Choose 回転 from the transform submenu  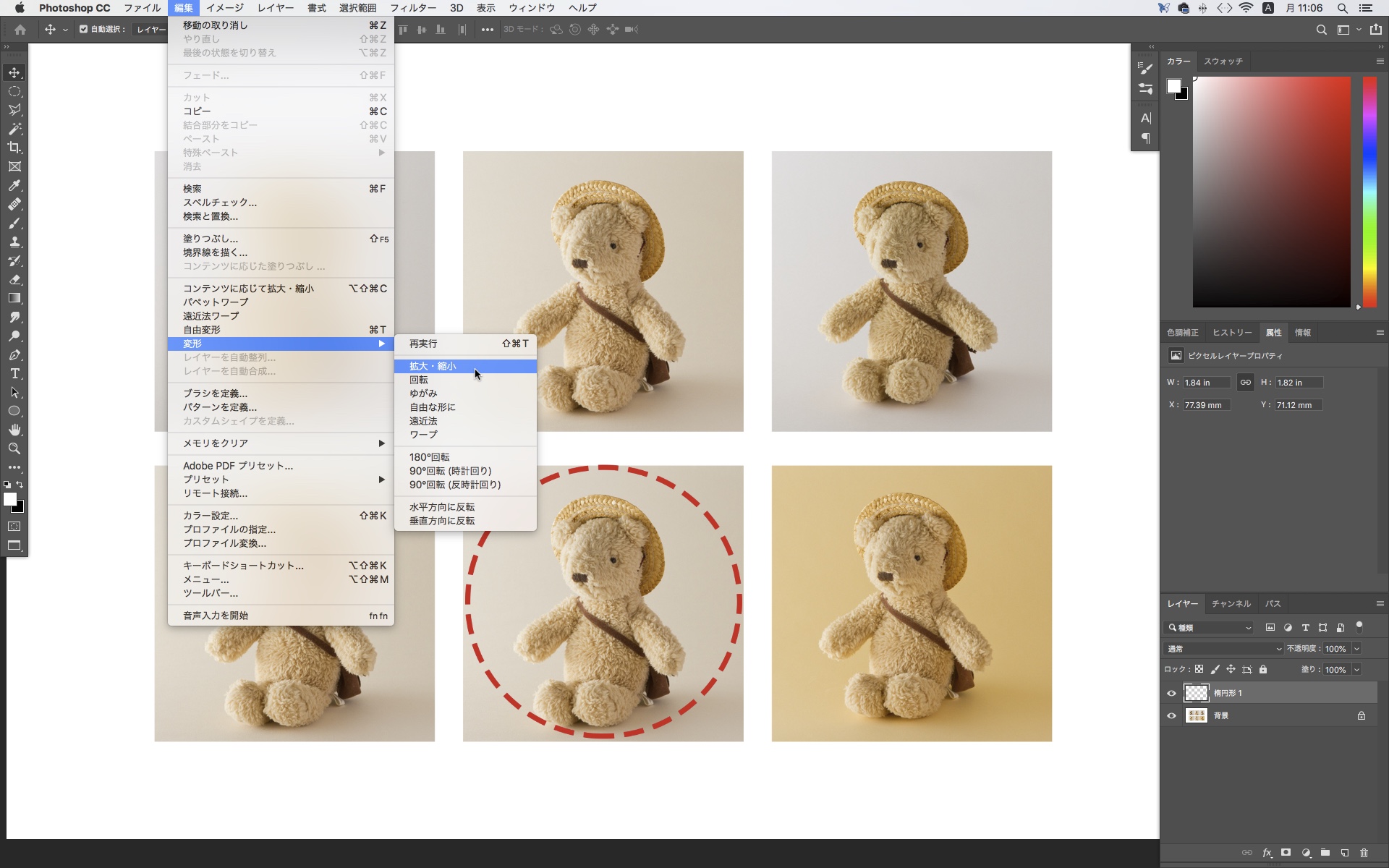pyautogui.click(x=419, y=380)
